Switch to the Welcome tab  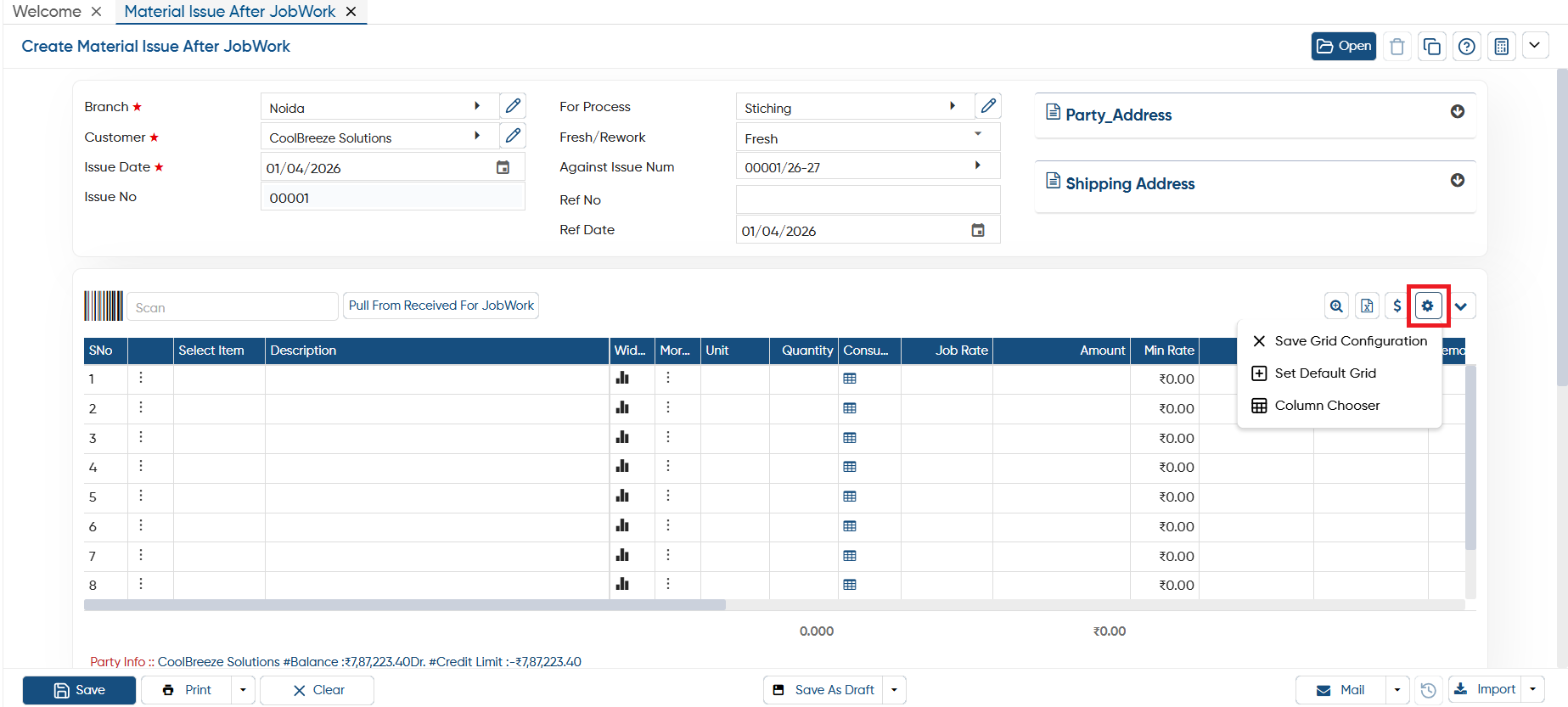[x=48, y=12]
